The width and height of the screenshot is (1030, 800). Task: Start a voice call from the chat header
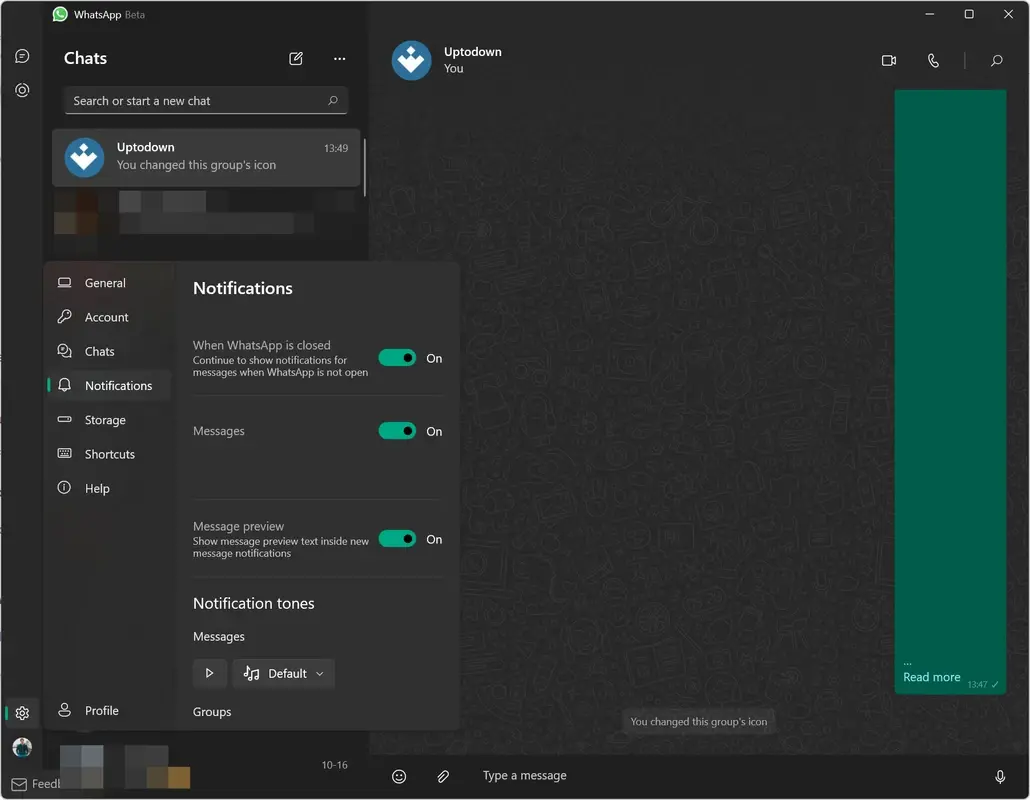933,60
